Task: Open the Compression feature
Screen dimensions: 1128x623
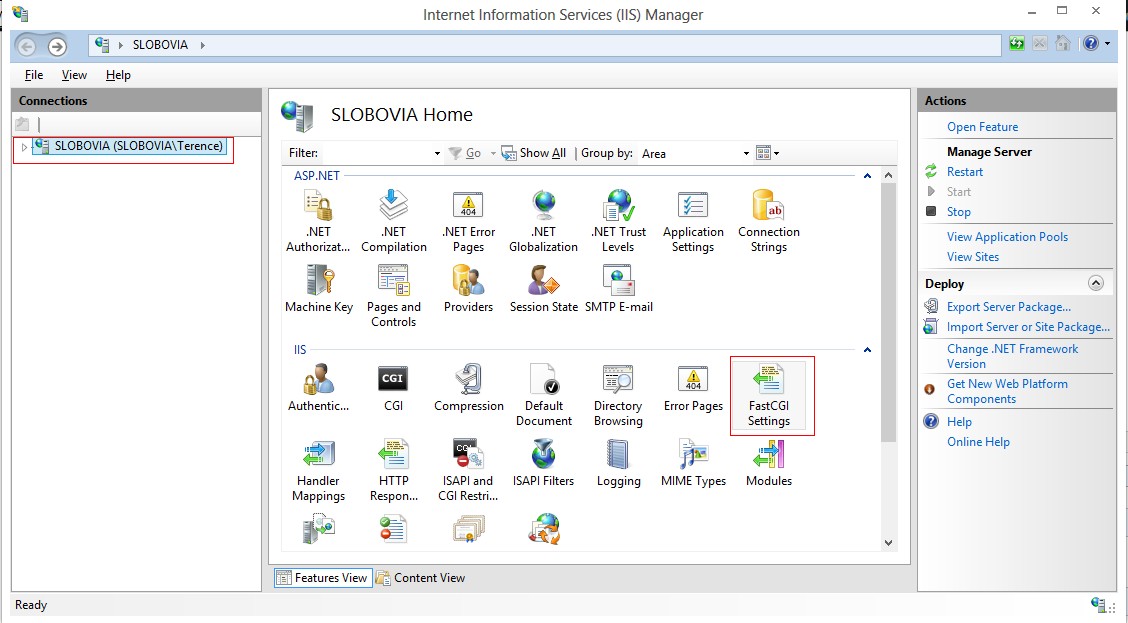Action: coord(468,388)
